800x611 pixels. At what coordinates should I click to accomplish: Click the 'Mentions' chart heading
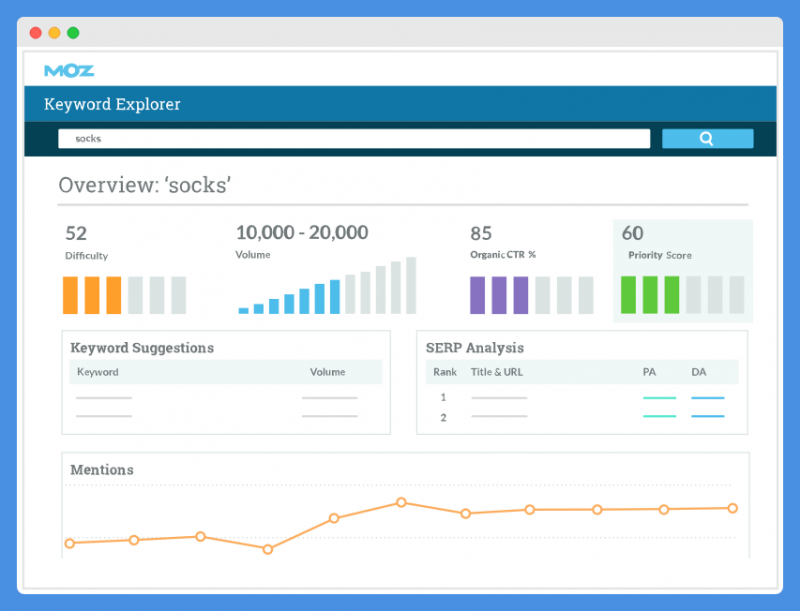(102, 470)
